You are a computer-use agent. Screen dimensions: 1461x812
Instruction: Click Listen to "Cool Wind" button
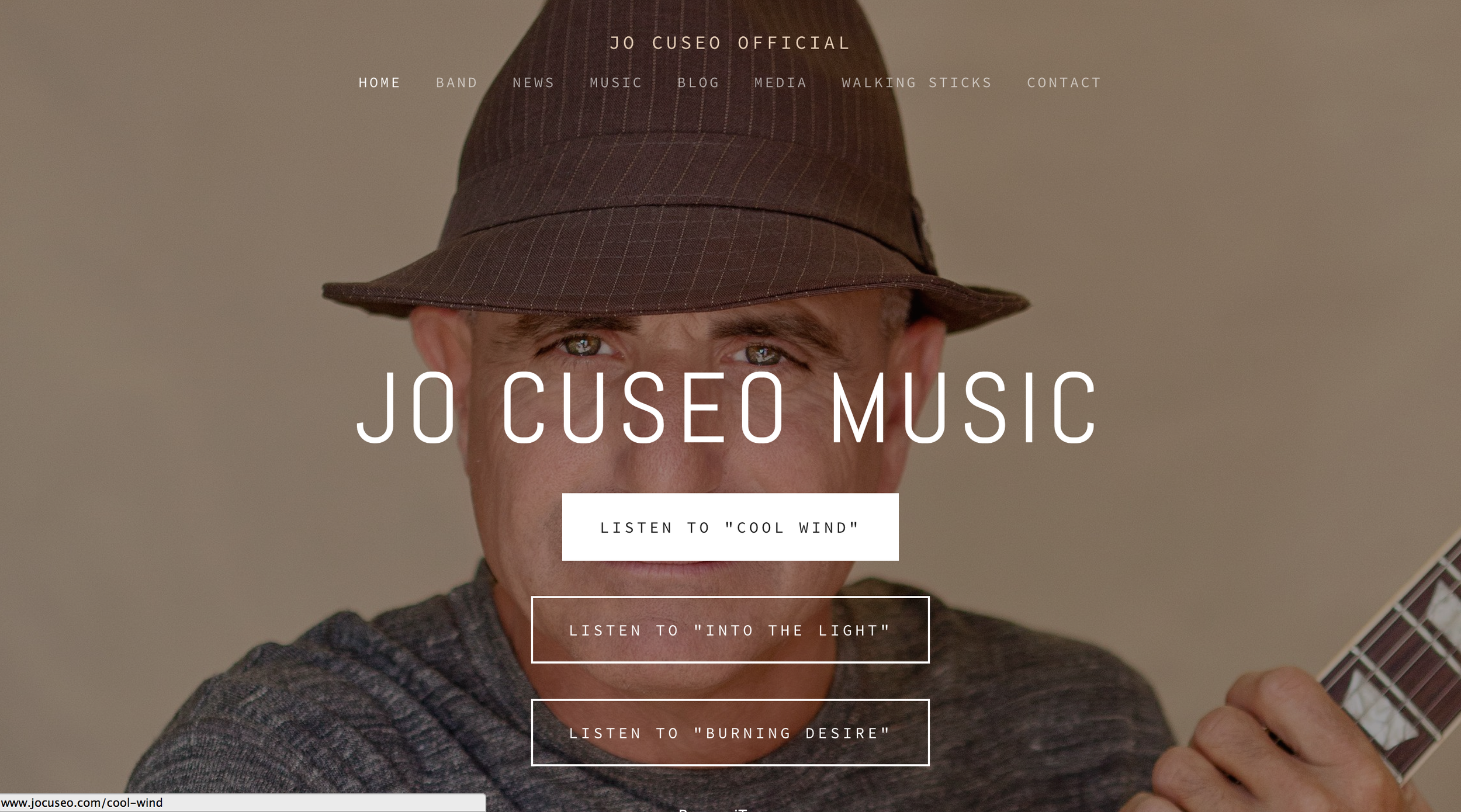[x=730, y=527]
